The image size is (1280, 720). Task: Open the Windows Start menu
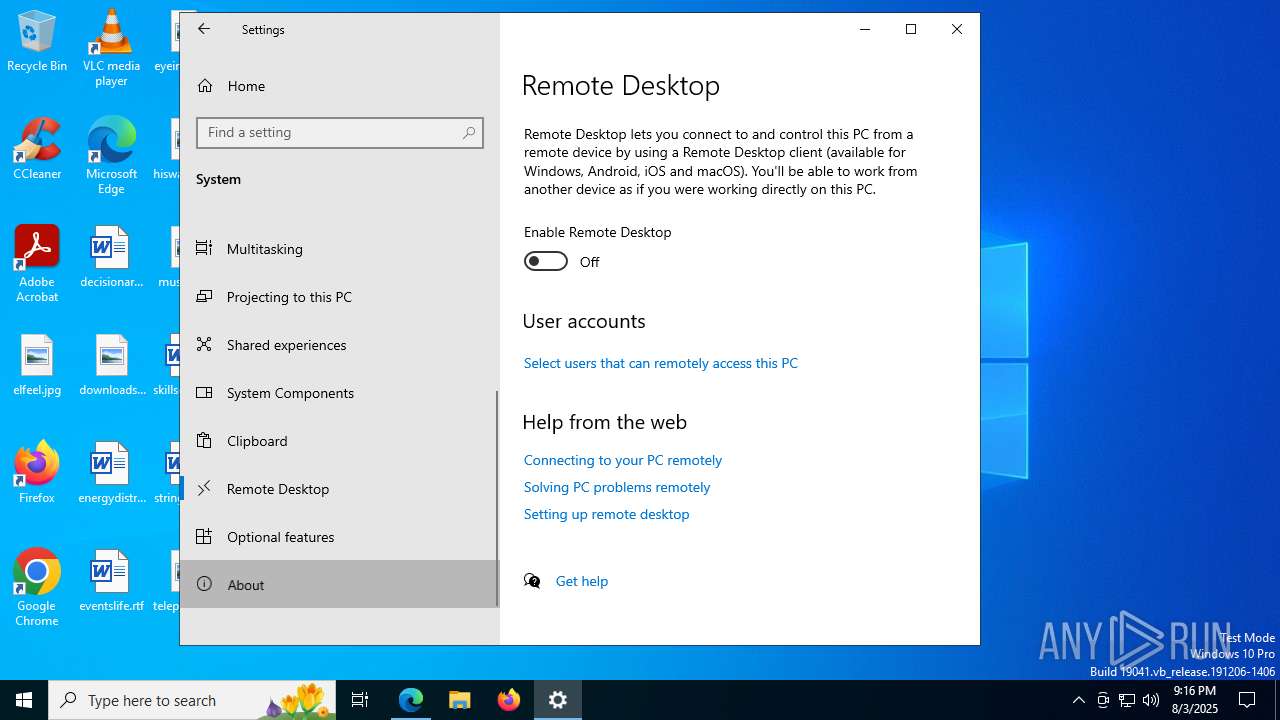click(x=24, y=700)
